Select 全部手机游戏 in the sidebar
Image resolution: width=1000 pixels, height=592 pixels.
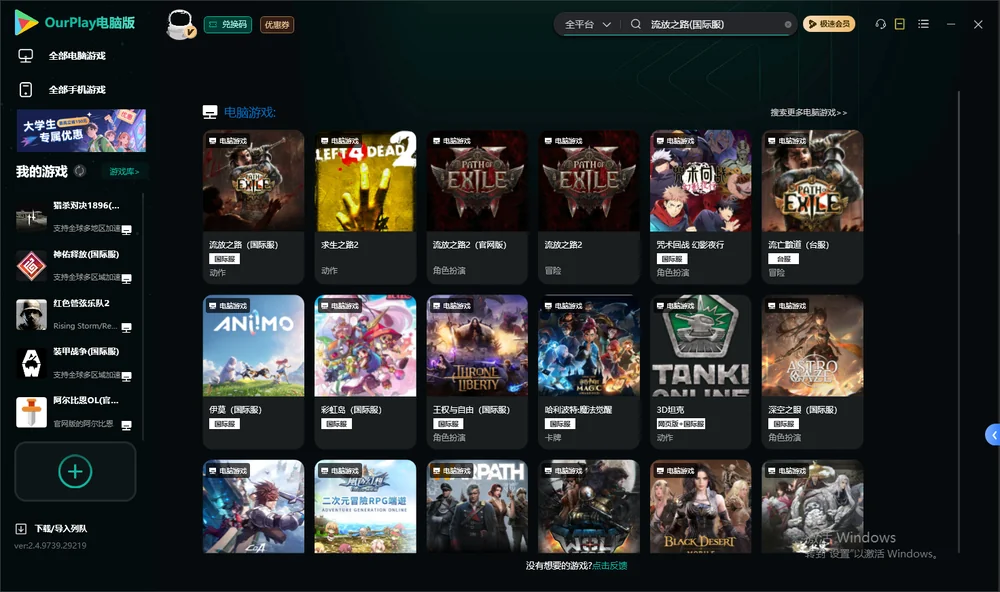77,90
